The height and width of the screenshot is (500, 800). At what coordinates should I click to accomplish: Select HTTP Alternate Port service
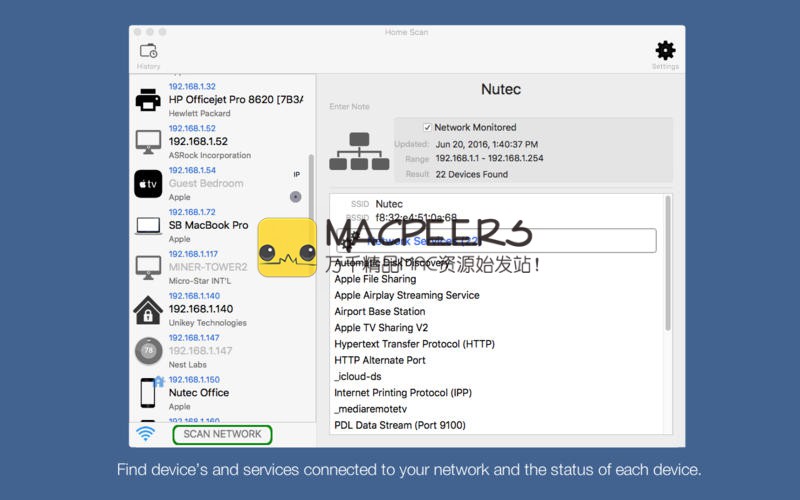coord(380,360)
